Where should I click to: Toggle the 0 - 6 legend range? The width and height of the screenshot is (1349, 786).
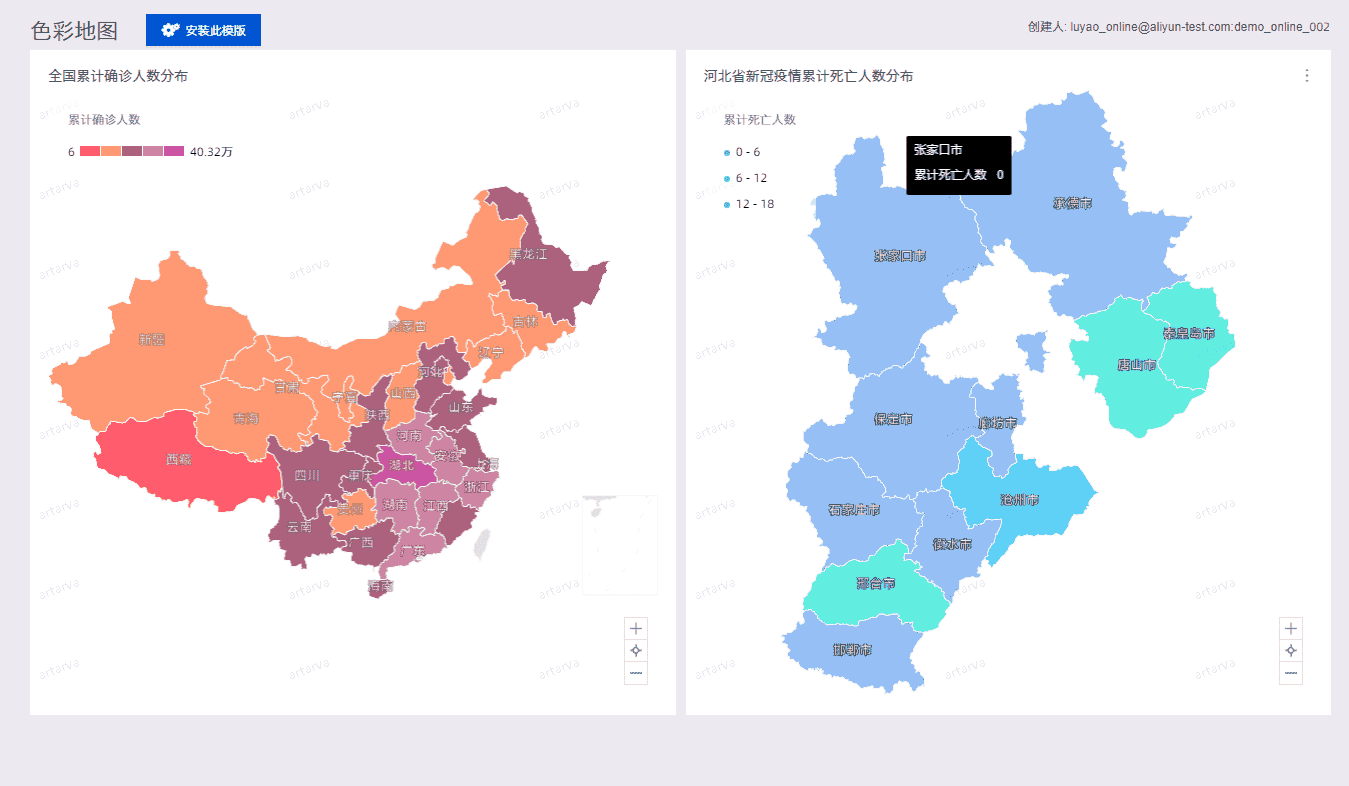[742, 152]
